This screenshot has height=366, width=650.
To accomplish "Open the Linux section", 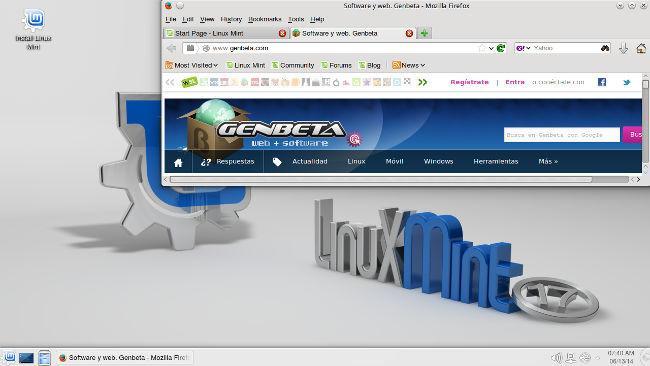I will 357,162.
